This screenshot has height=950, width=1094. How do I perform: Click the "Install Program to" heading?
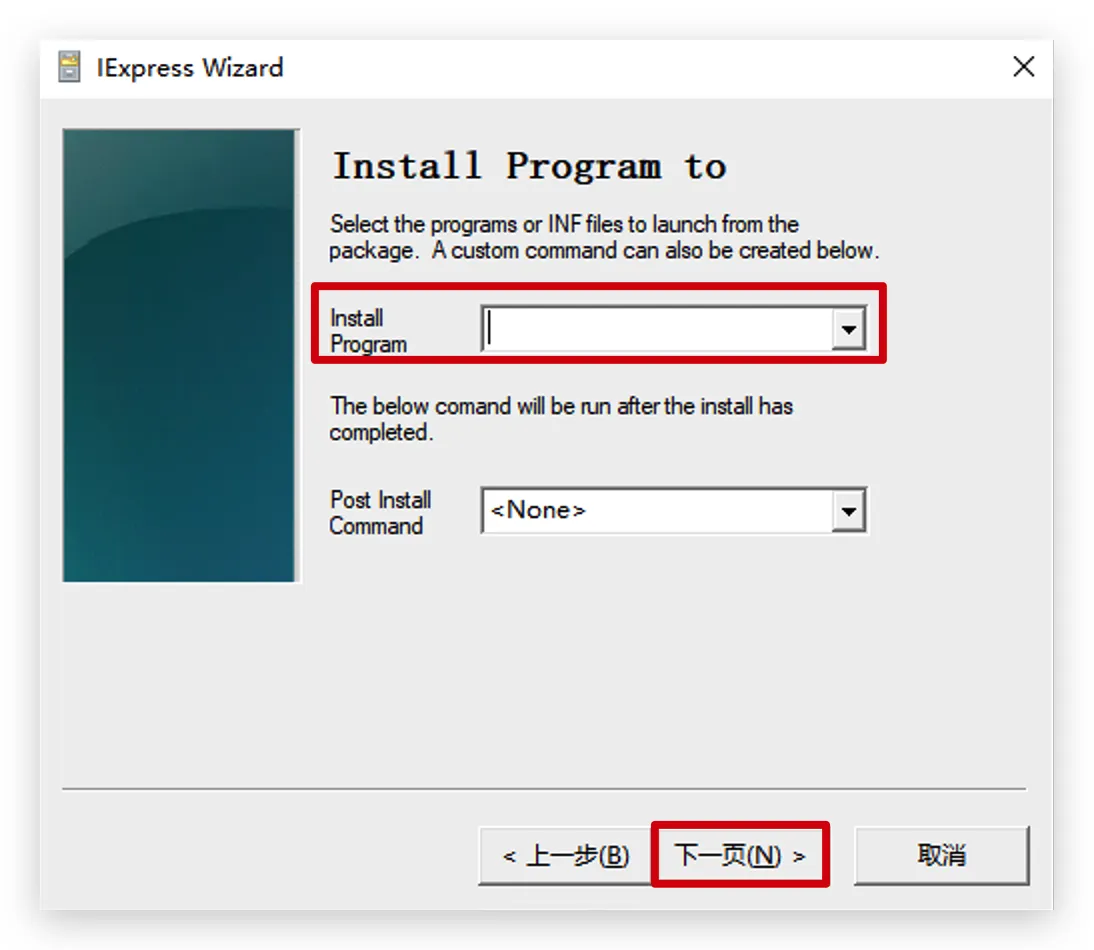(529, 166)
